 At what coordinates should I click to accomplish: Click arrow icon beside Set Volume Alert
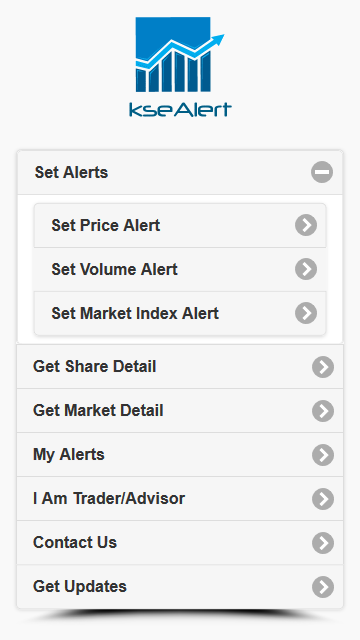(306, 269)
